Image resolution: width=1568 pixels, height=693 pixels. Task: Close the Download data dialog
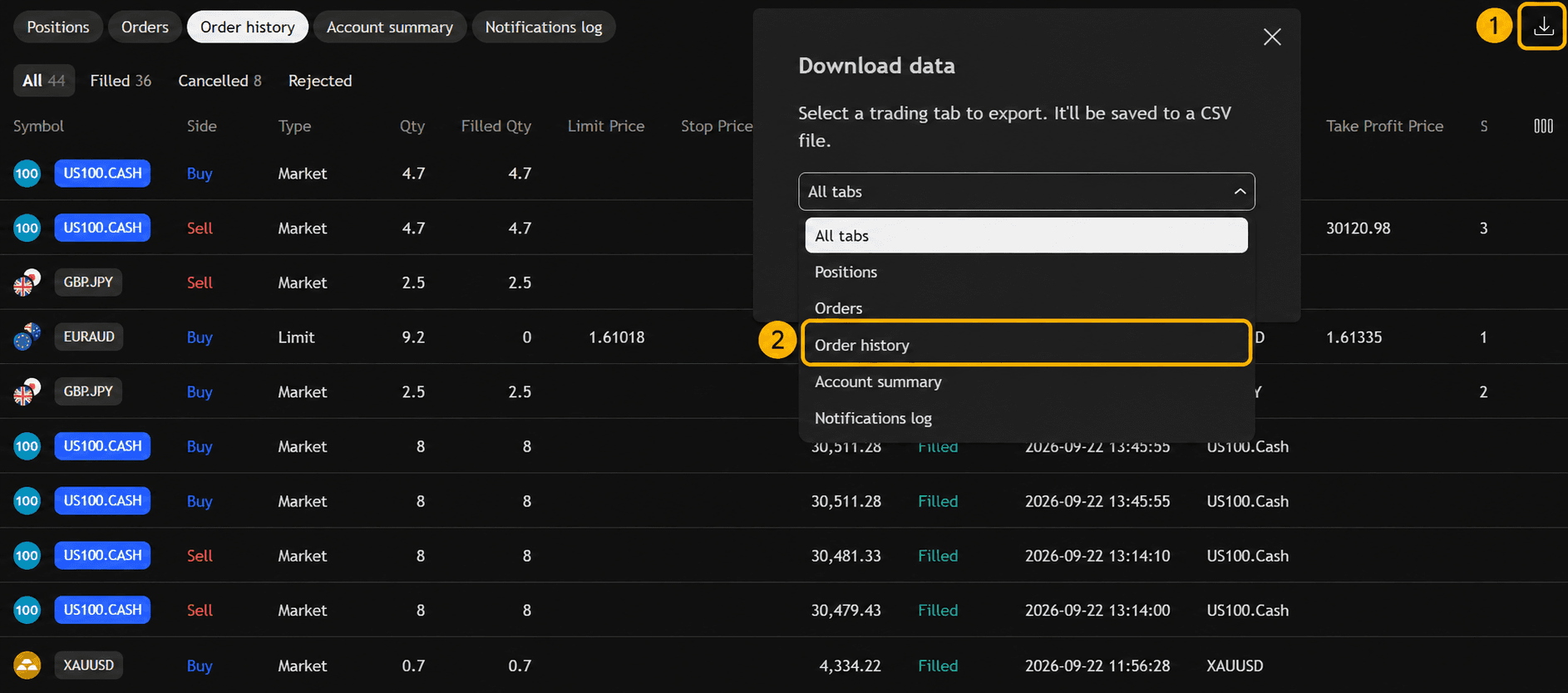(1272, 37)
